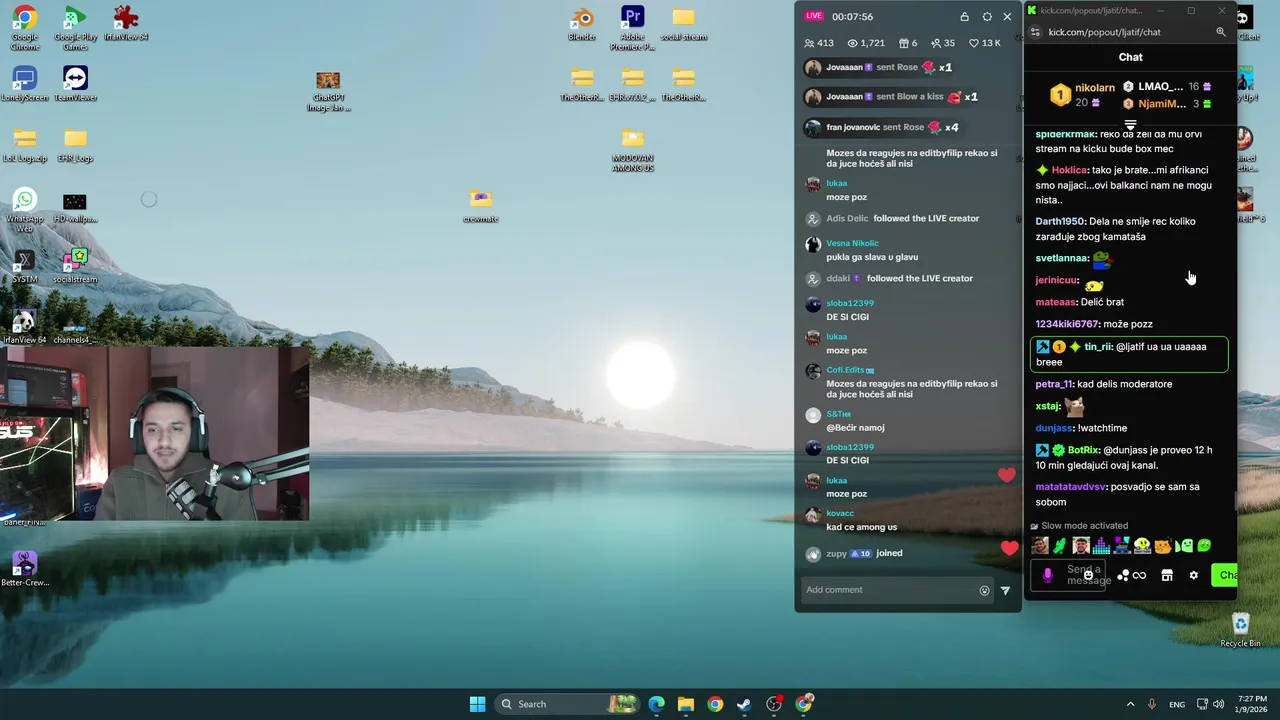Viewport: 1280px width, 720px height.
Task: Click 'Vesna Nikolic' commenter name
Action: (x=852, y=243)
